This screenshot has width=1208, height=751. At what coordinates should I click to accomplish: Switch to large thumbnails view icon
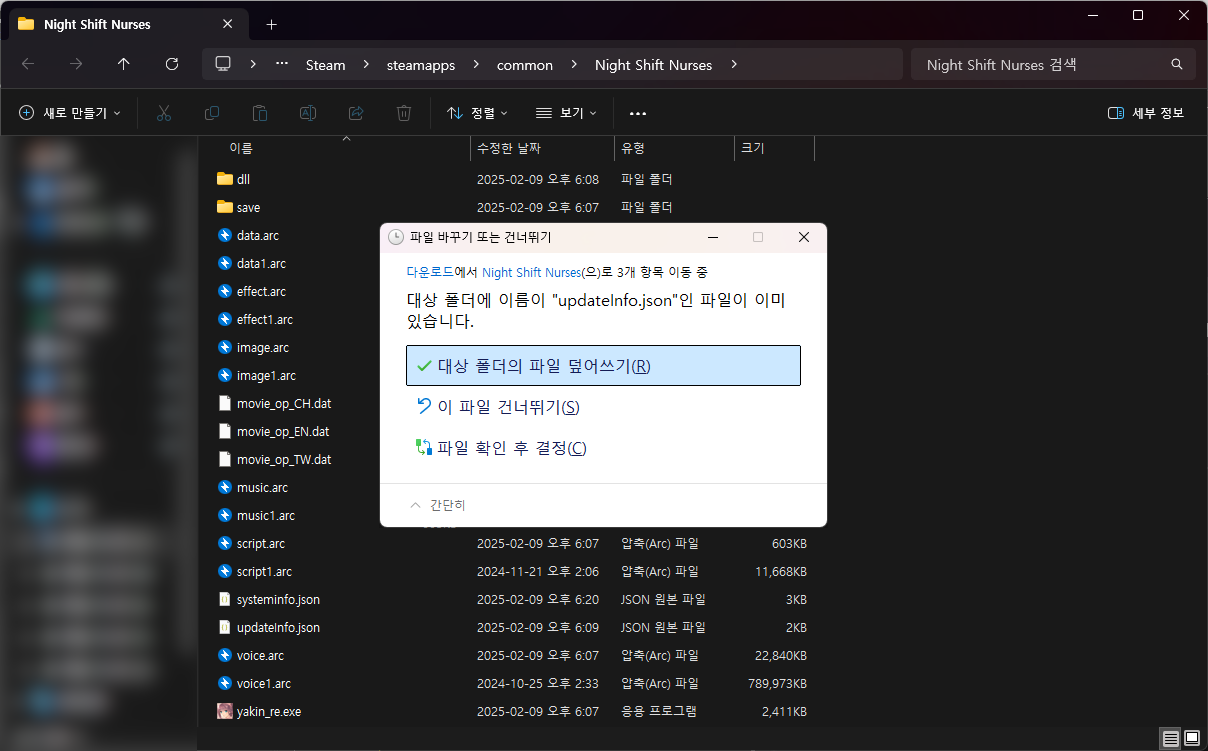pos(1191,739)
